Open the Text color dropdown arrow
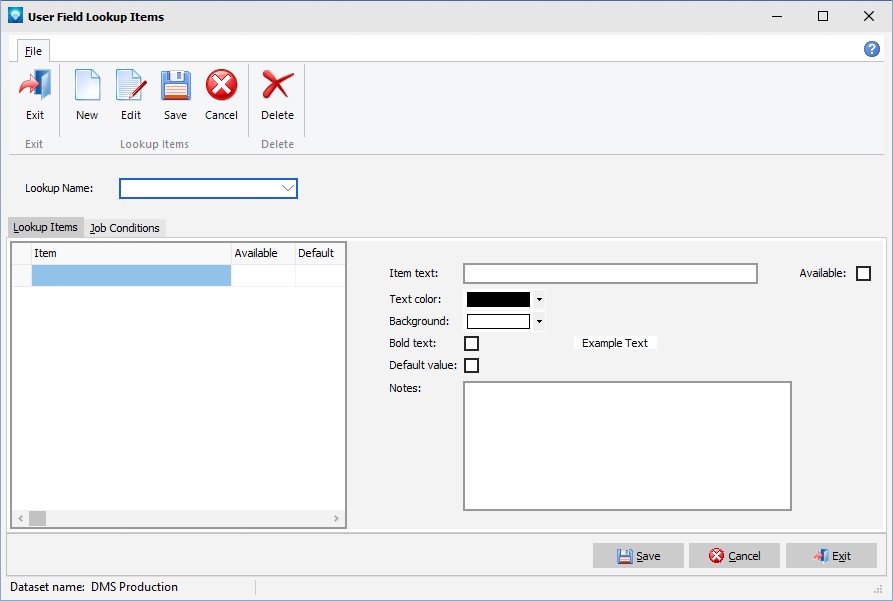Image resolution: width=893 pixels, height=601 pixels. coord(539,299)
